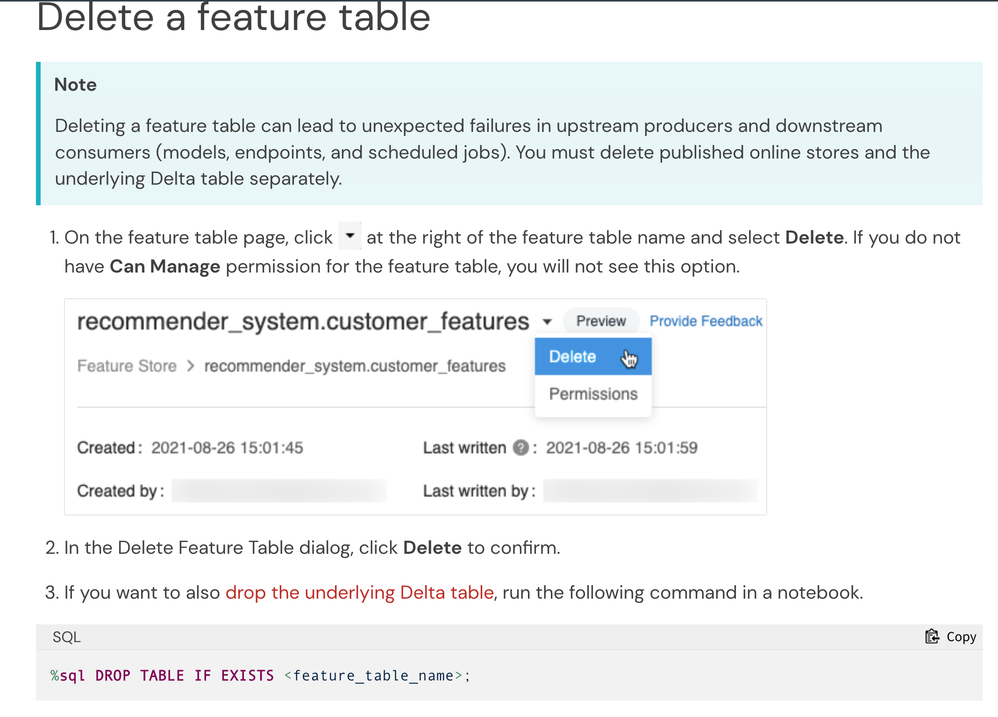
Task: Follow the 'drop the underlying Delta table' link
Action: click(x=359, y=592)
